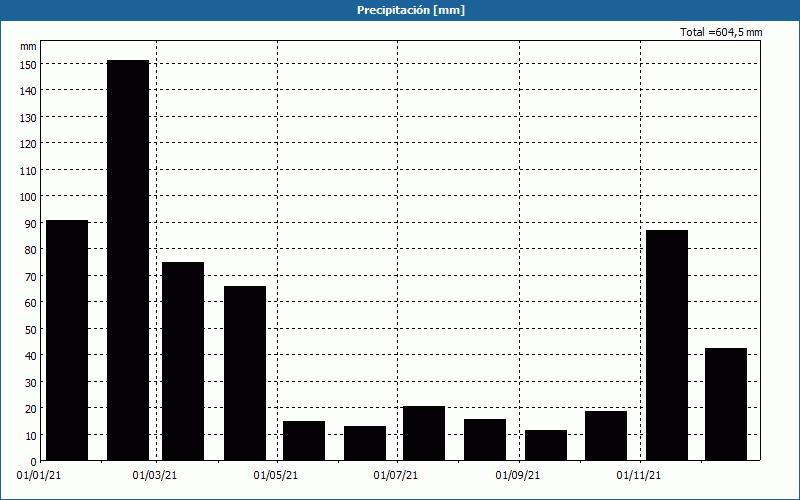Click the shortest bar, September, near 11 mm

tap(546, 445)
